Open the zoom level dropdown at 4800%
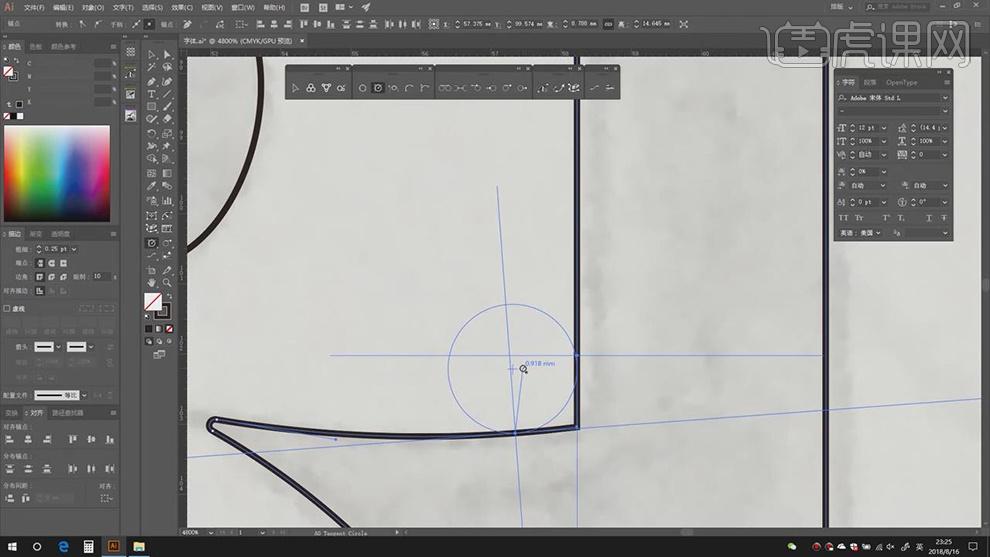Screen dimensions: 990x557 [x=210, y=532]
